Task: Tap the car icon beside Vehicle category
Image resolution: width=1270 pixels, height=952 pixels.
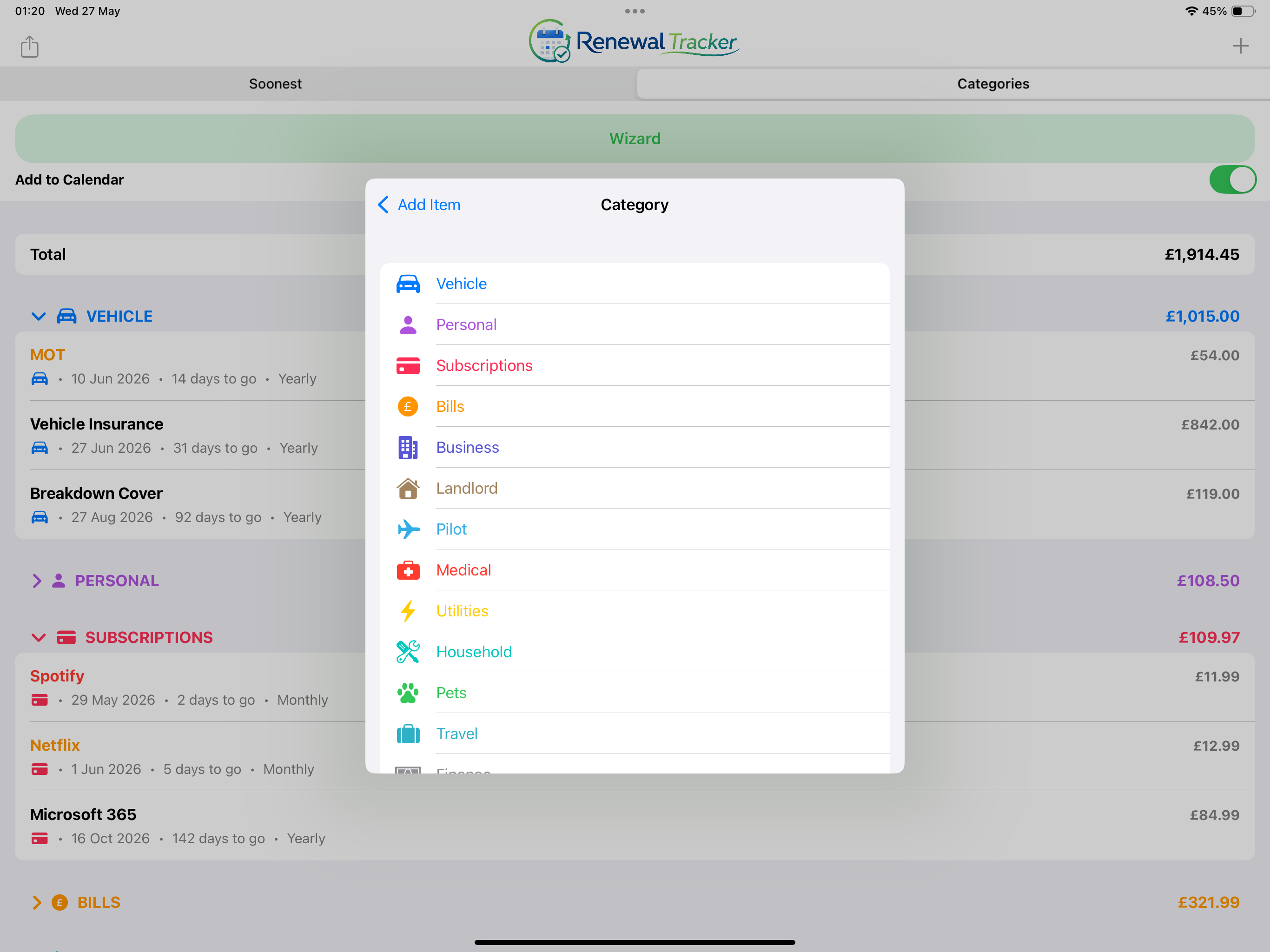Action: coord(408,284)
